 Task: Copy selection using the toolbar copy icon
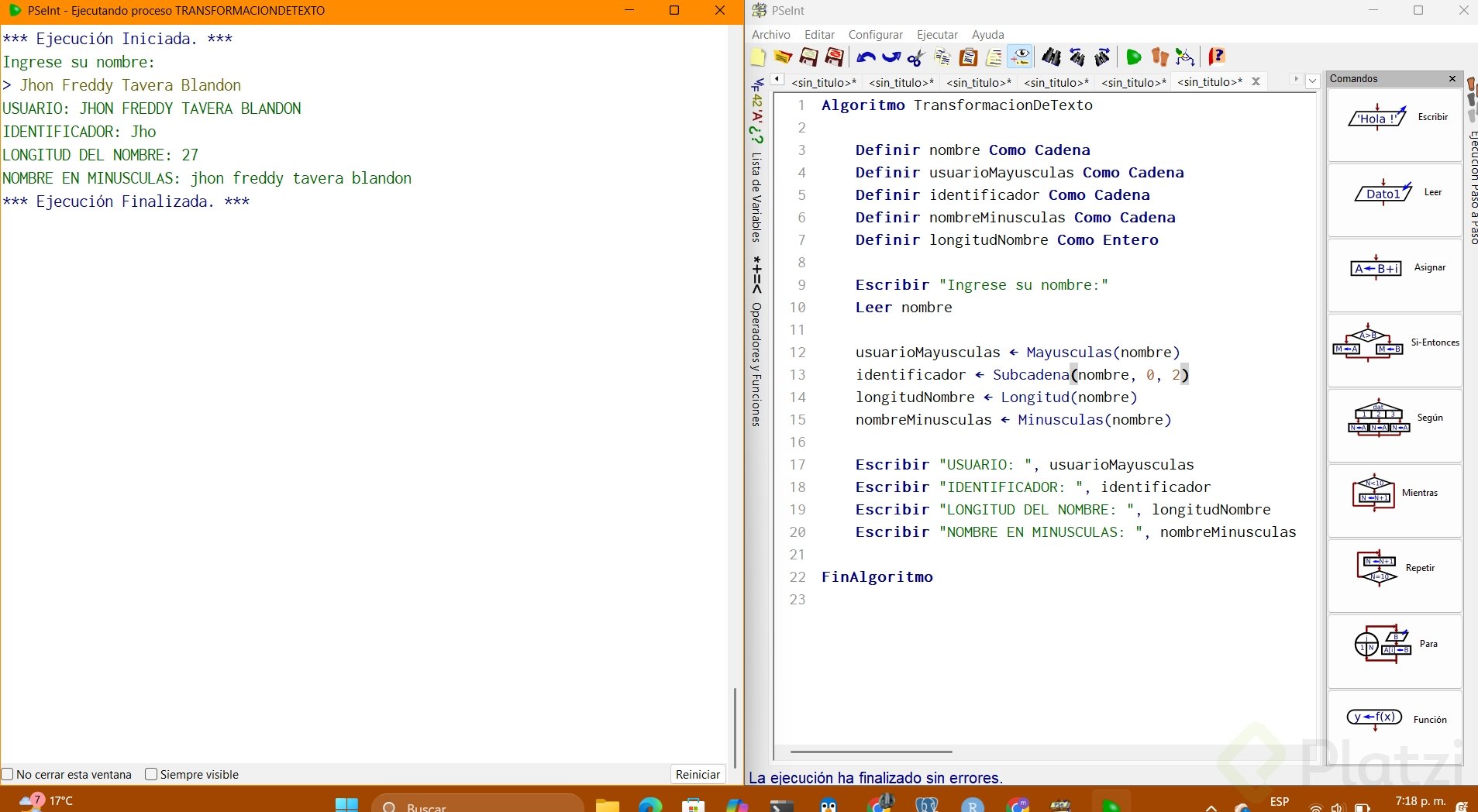coord(942,57)
